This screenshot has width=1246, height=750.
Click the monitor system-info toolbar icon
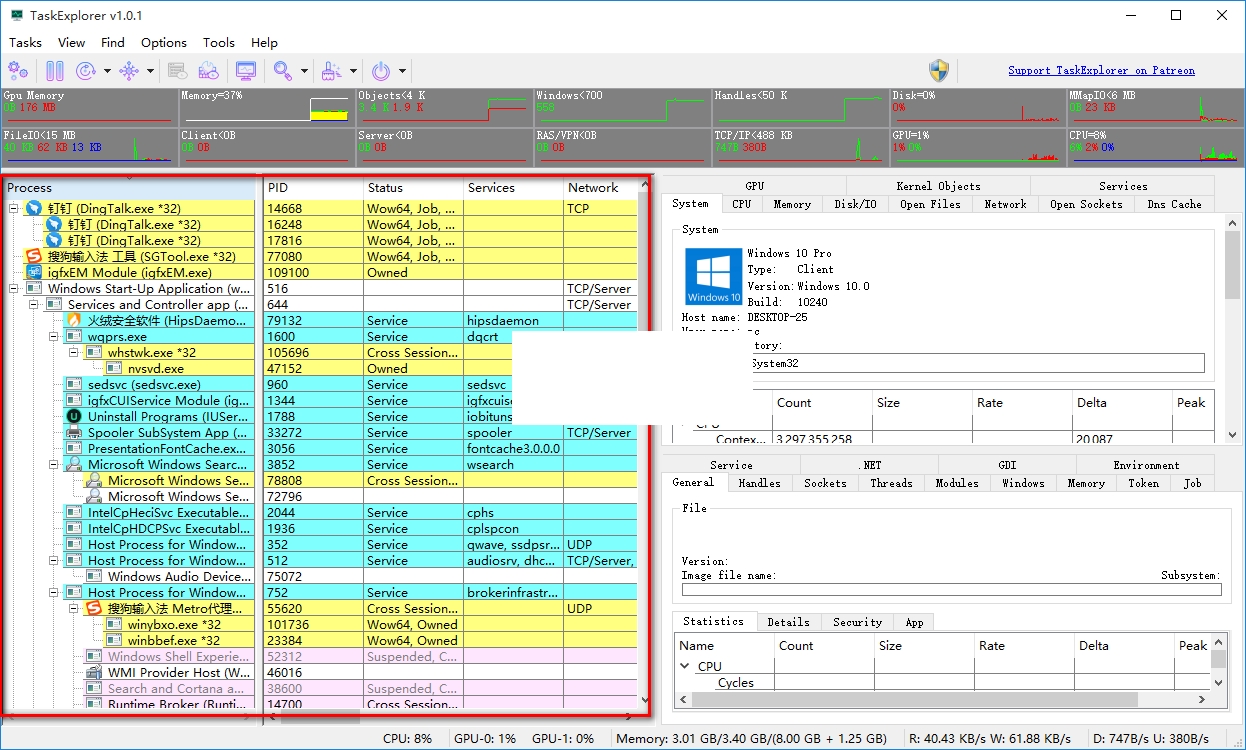pyautogui.click(x=245, y=71)
